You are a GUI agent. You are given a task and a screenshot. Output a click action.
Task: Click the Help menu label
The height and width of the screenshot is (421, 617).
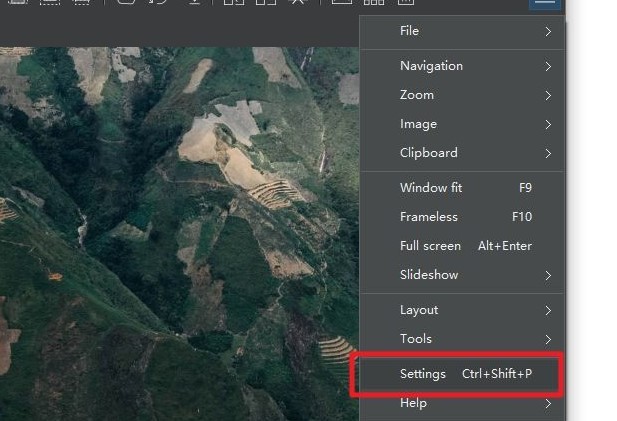(x=413, y=403)
